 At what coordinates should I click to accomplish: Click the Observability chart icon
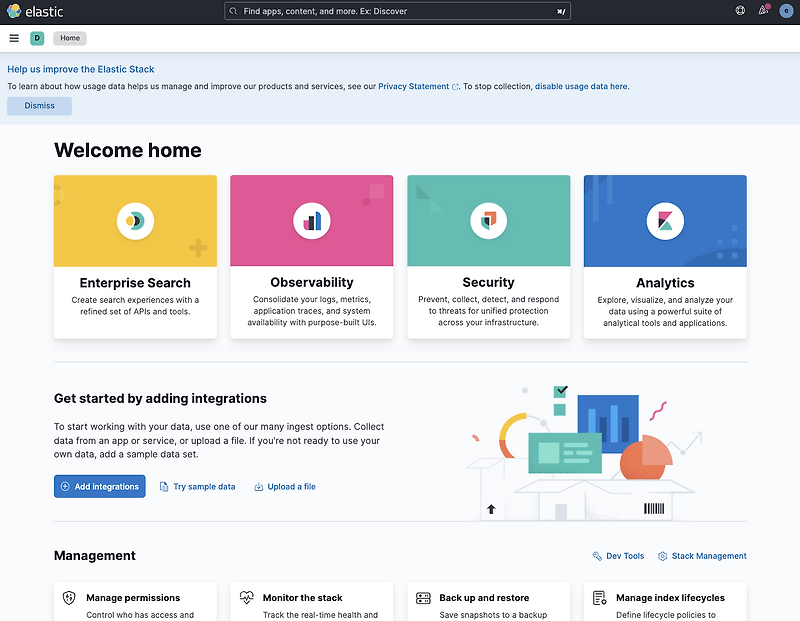[312, 221]
